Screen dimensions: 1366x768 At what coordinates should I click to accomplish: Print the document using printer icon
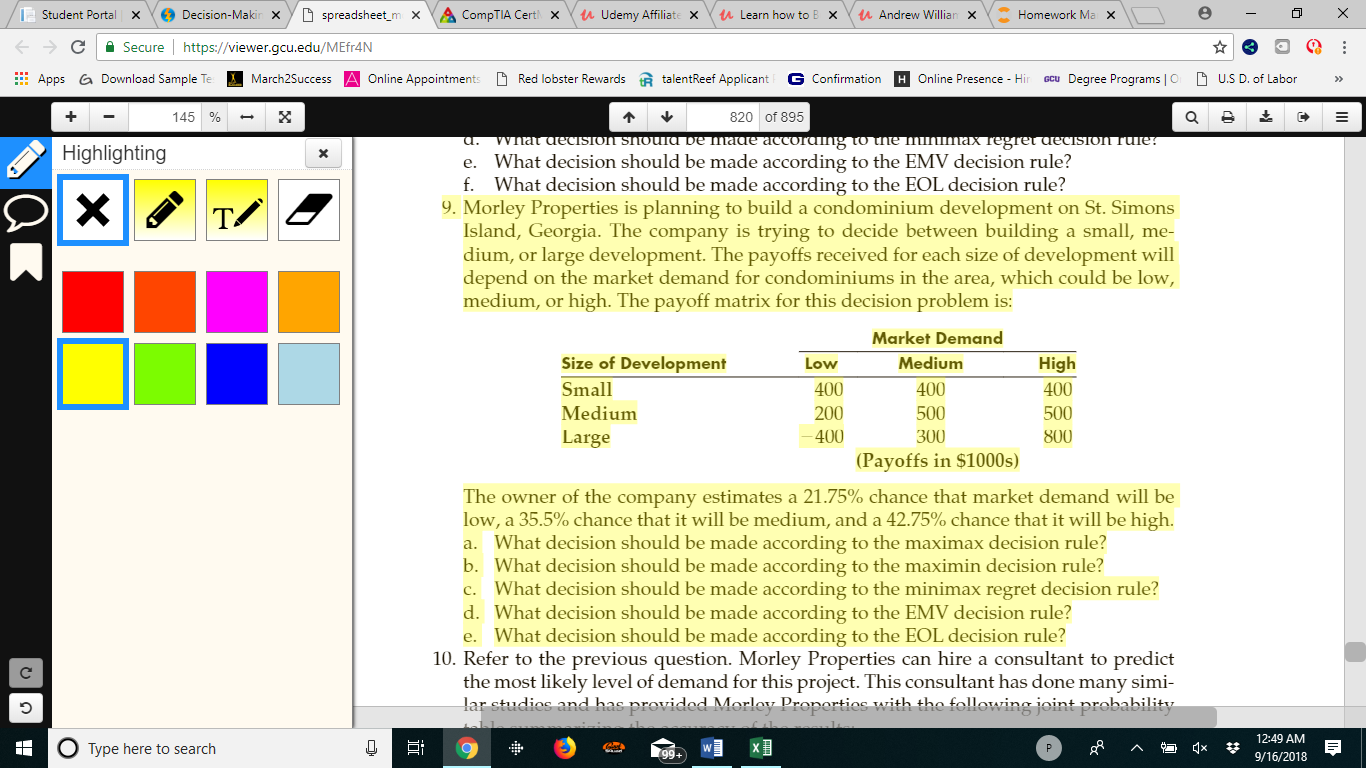click(x=1230, y=117)
